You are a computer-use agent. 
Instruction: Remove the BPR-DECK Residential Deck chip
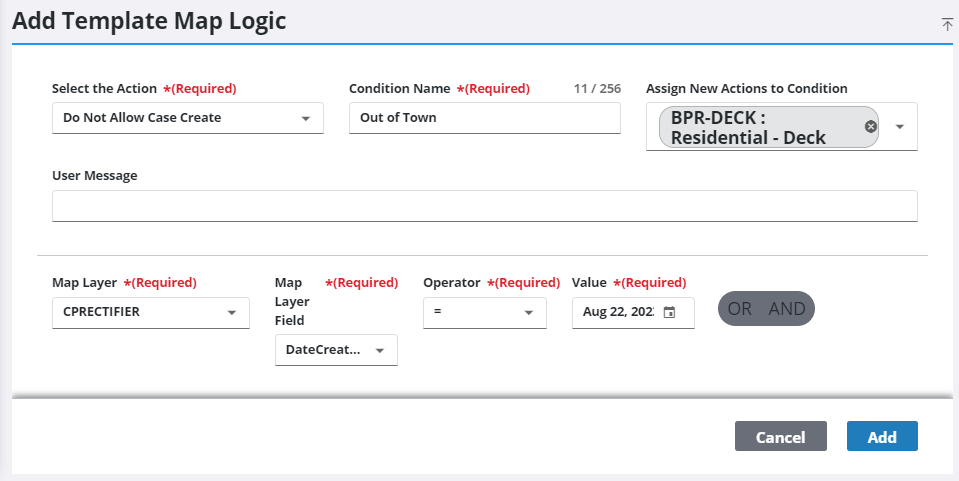click(870, 127)
